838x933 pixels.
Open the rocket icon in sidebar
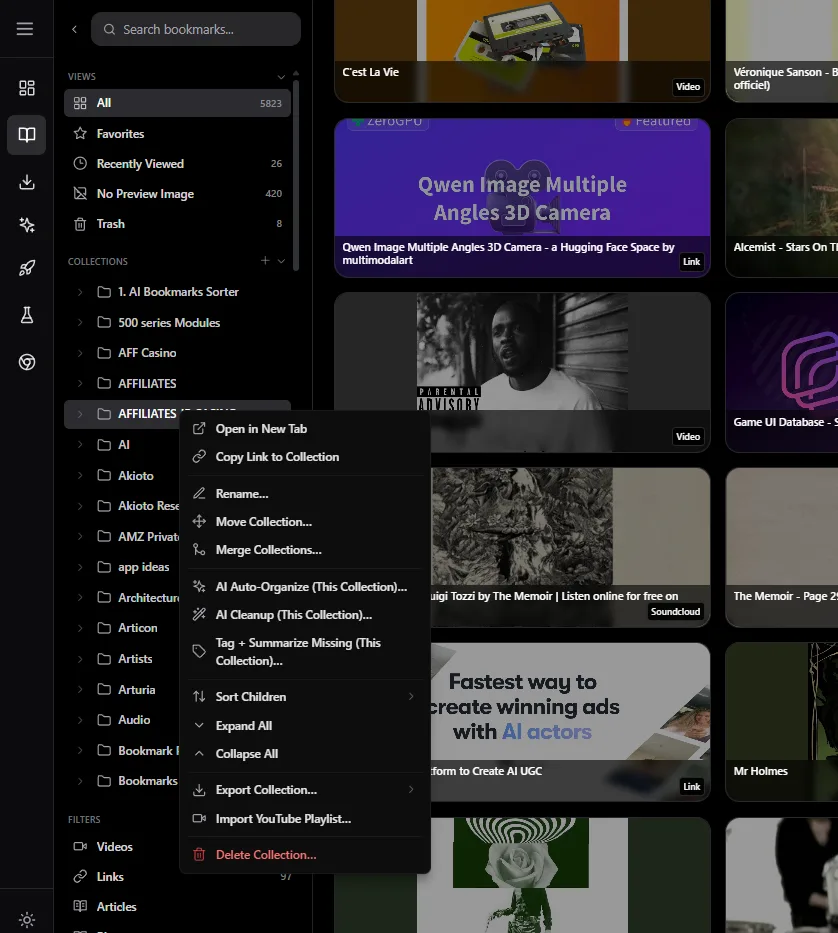27,268
